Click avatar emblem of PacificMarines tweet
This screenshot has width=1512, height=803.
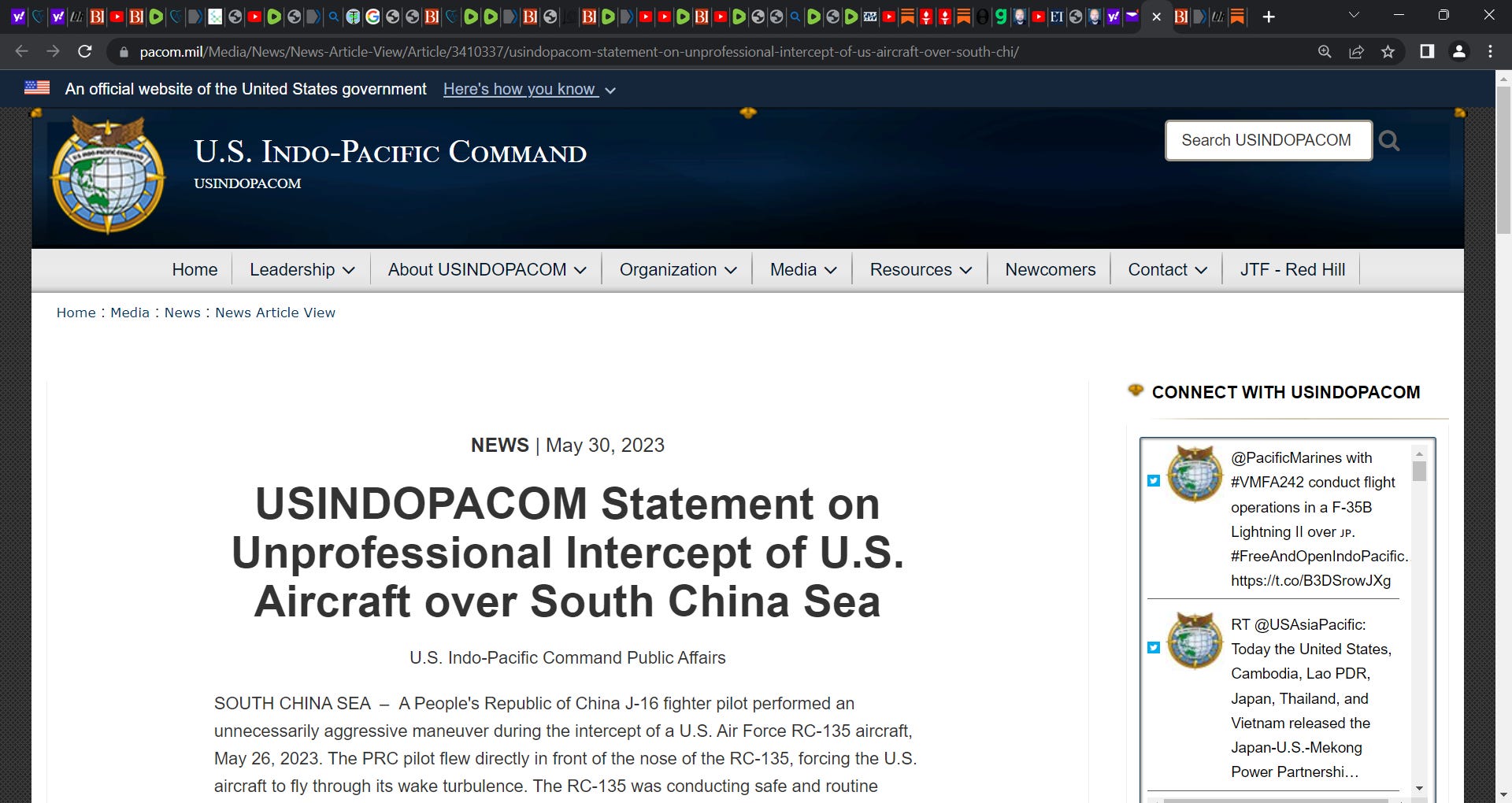[1195, 474]
